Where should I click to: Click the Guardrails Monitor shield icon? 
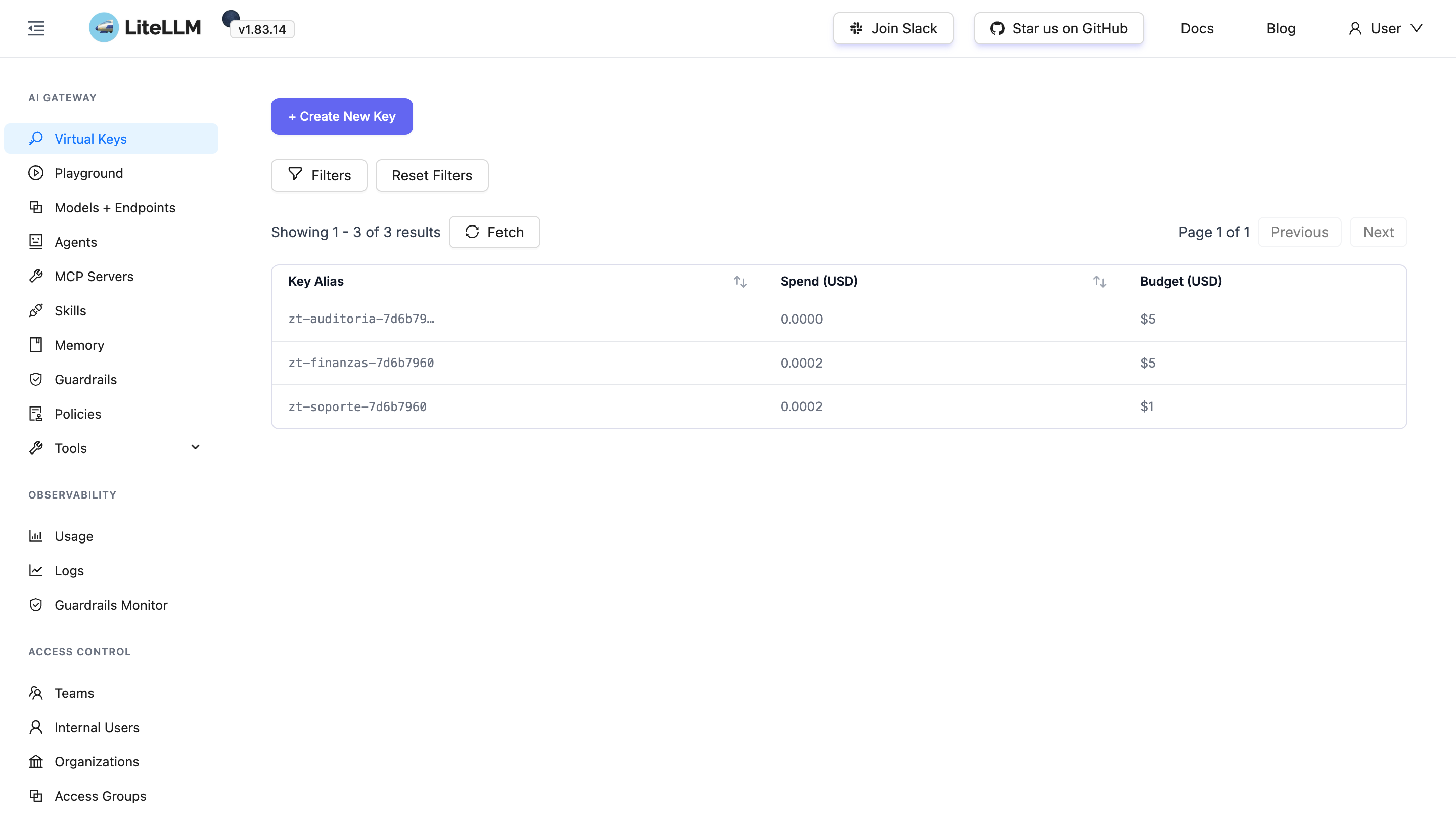point(36,605)
